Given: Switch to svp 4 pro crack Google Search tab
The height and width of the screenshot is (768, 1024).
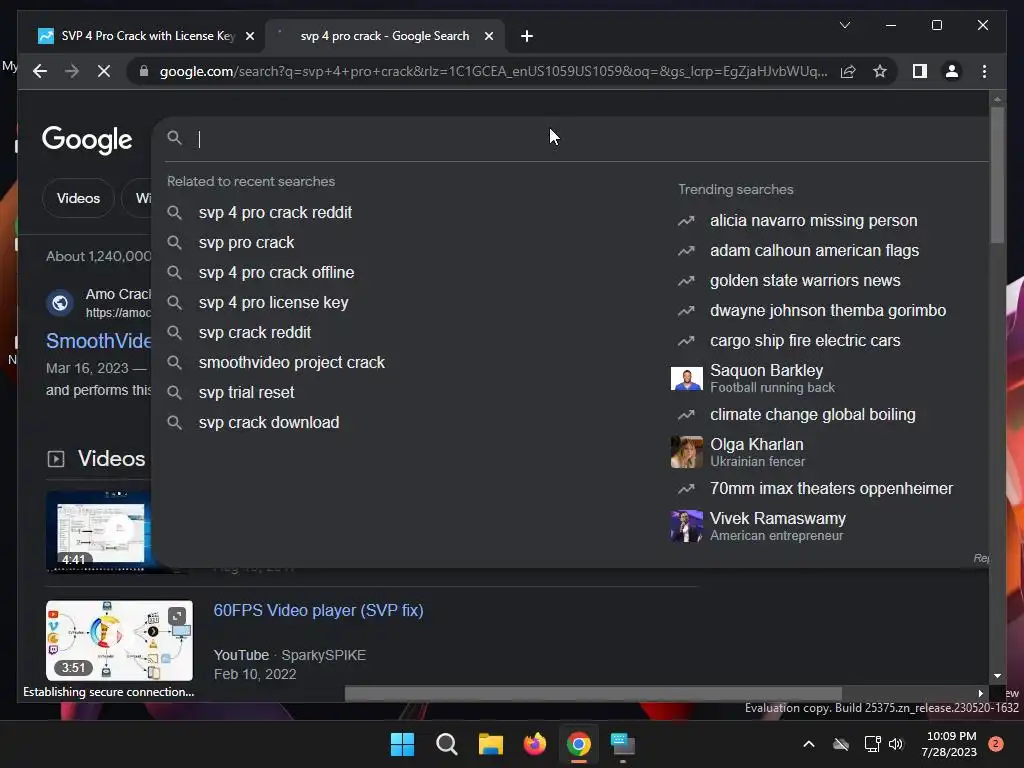Looking at the screenshot, I should (x=384, y=36).
